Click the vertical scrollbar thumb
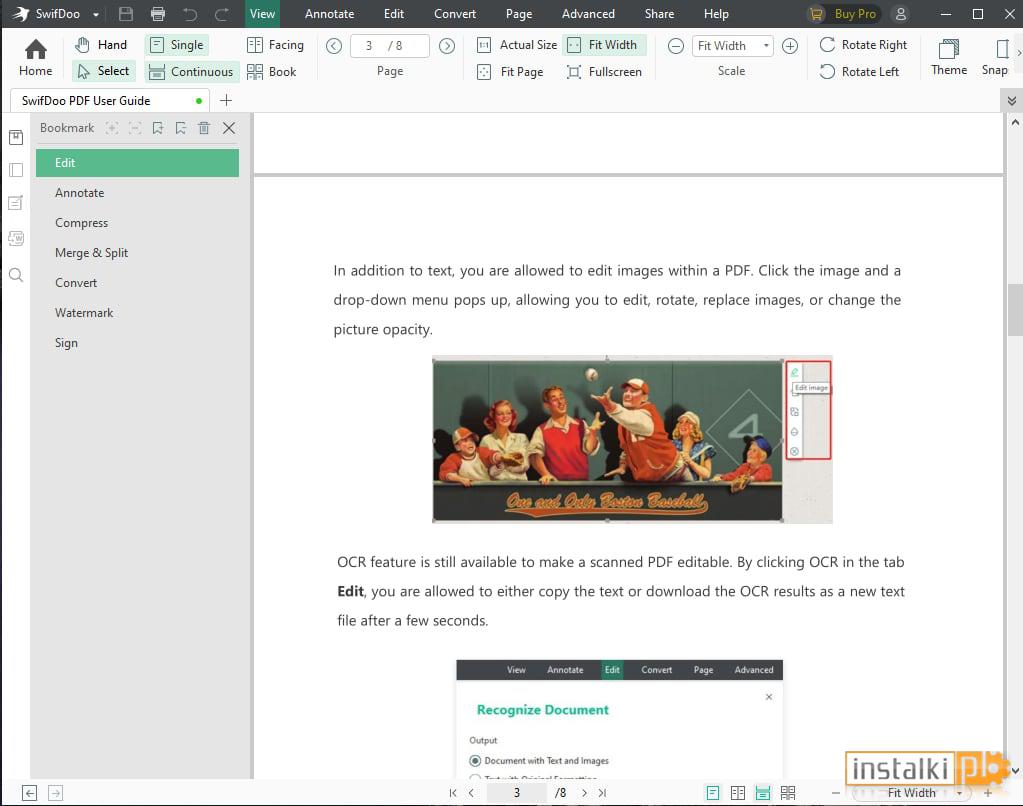The width and height of the screenshot is (1023, 806). tap(1015, 310)
